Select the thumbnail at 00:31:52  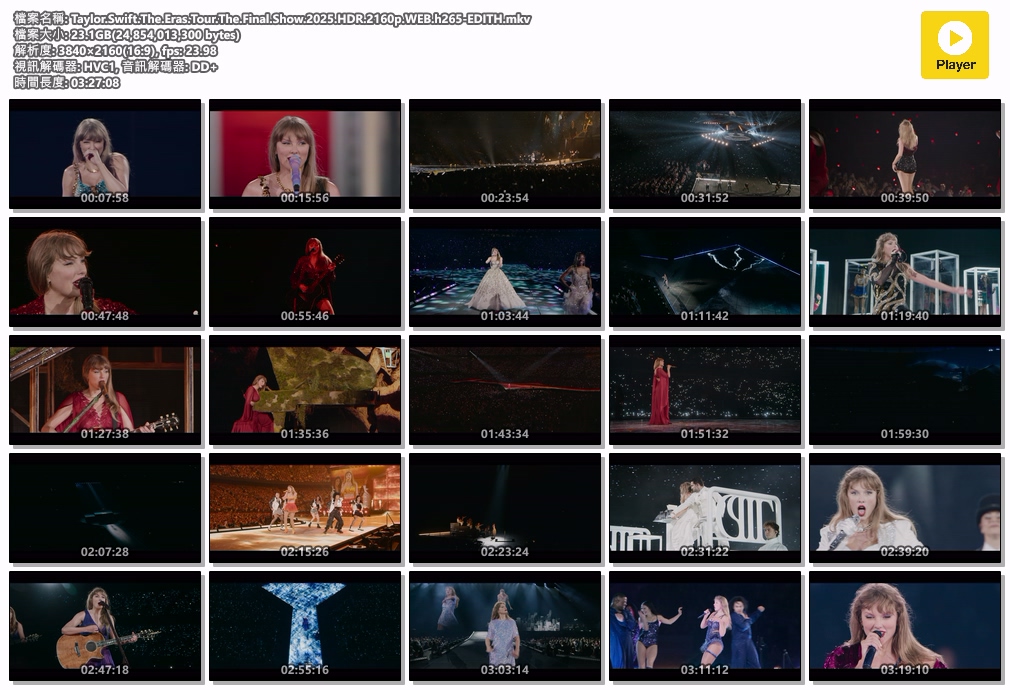[705, 153]
